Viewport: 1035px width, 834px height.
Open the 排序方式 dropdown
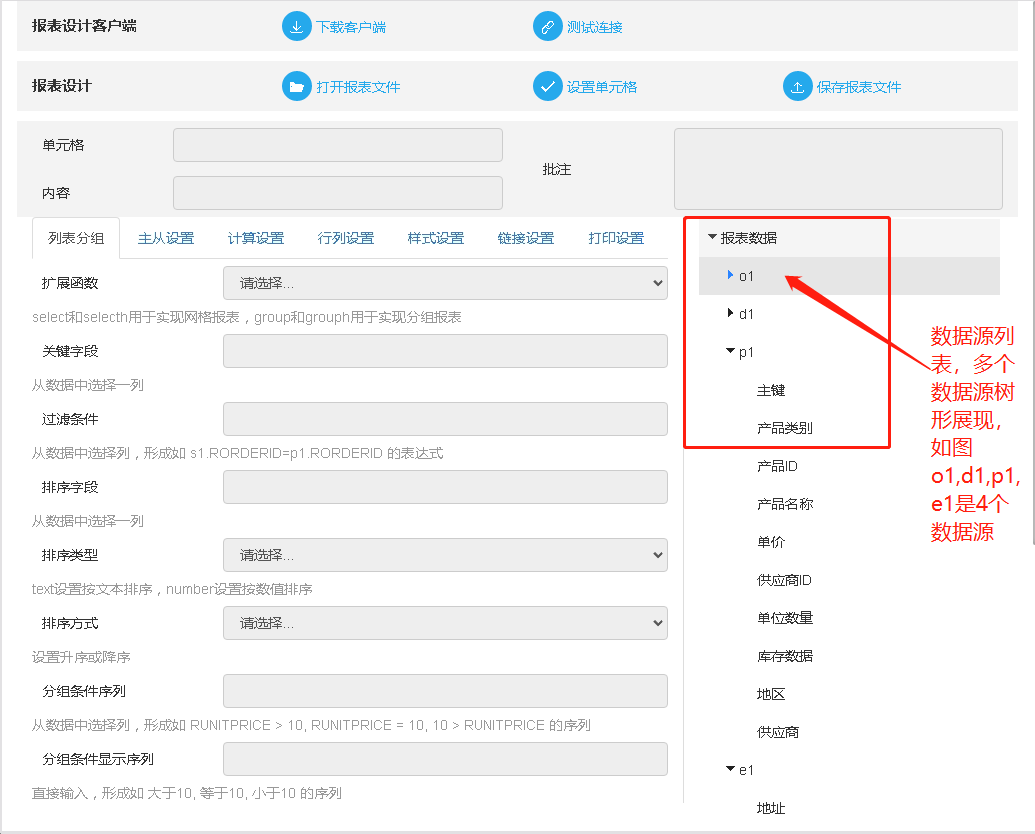click(445, 623)
